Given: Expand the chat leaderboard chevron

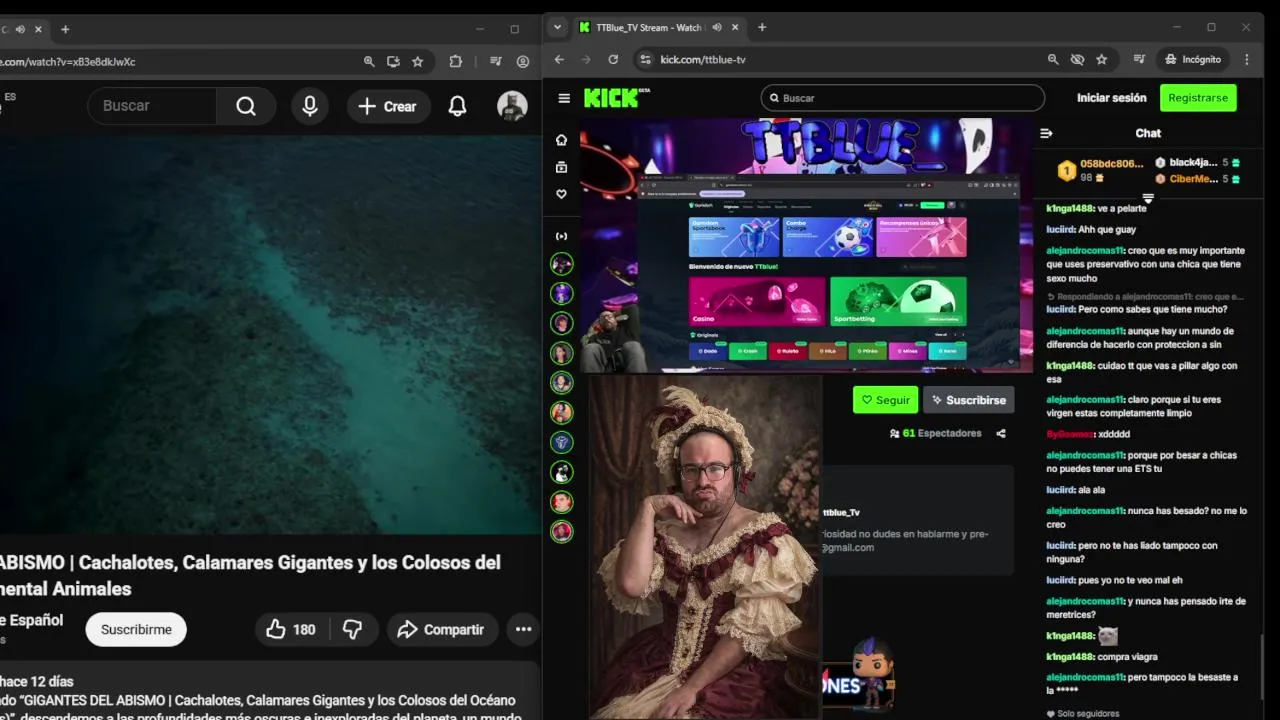Looking at the screenshot, I should click(1148, 197).
